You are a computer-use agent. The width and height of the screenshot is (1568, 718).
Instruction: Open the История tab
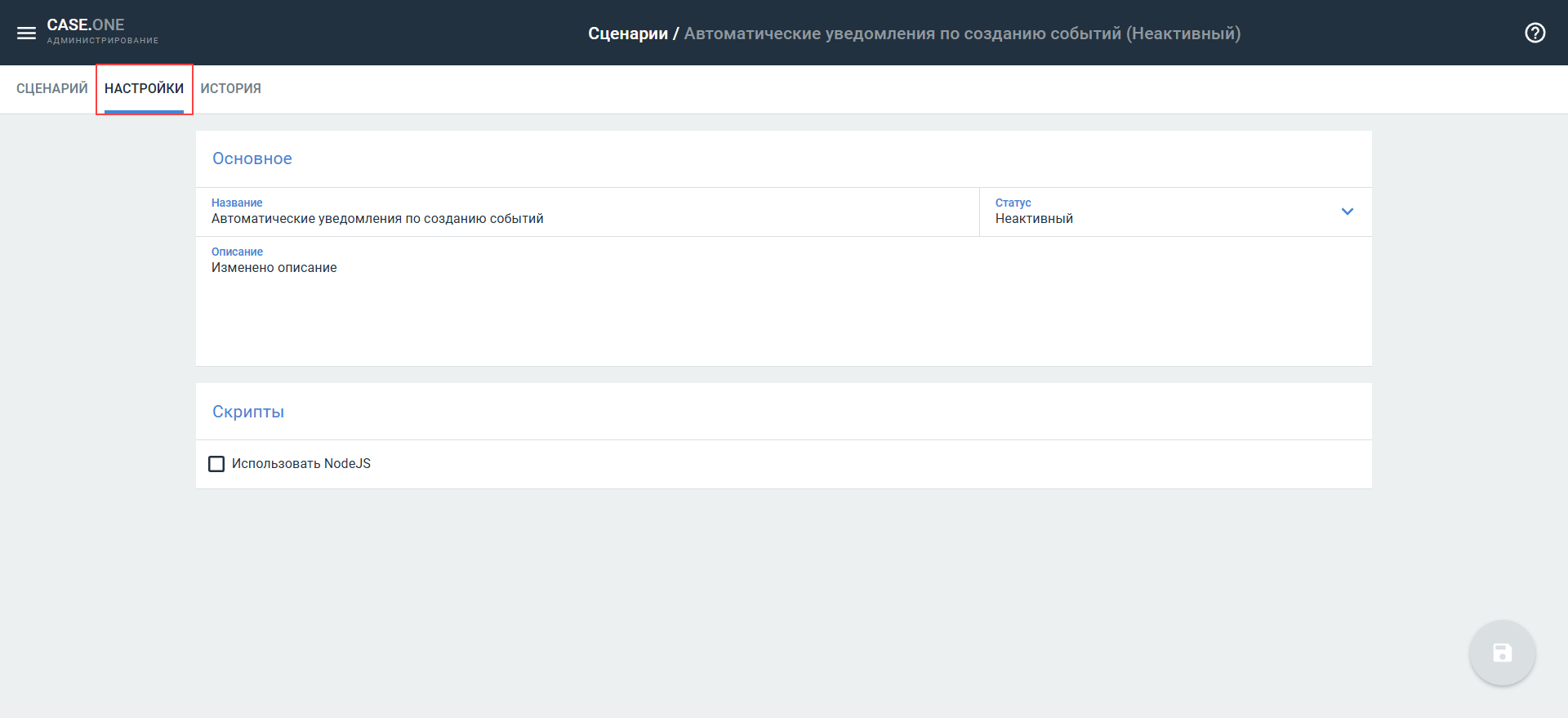[x=230, y=88]
